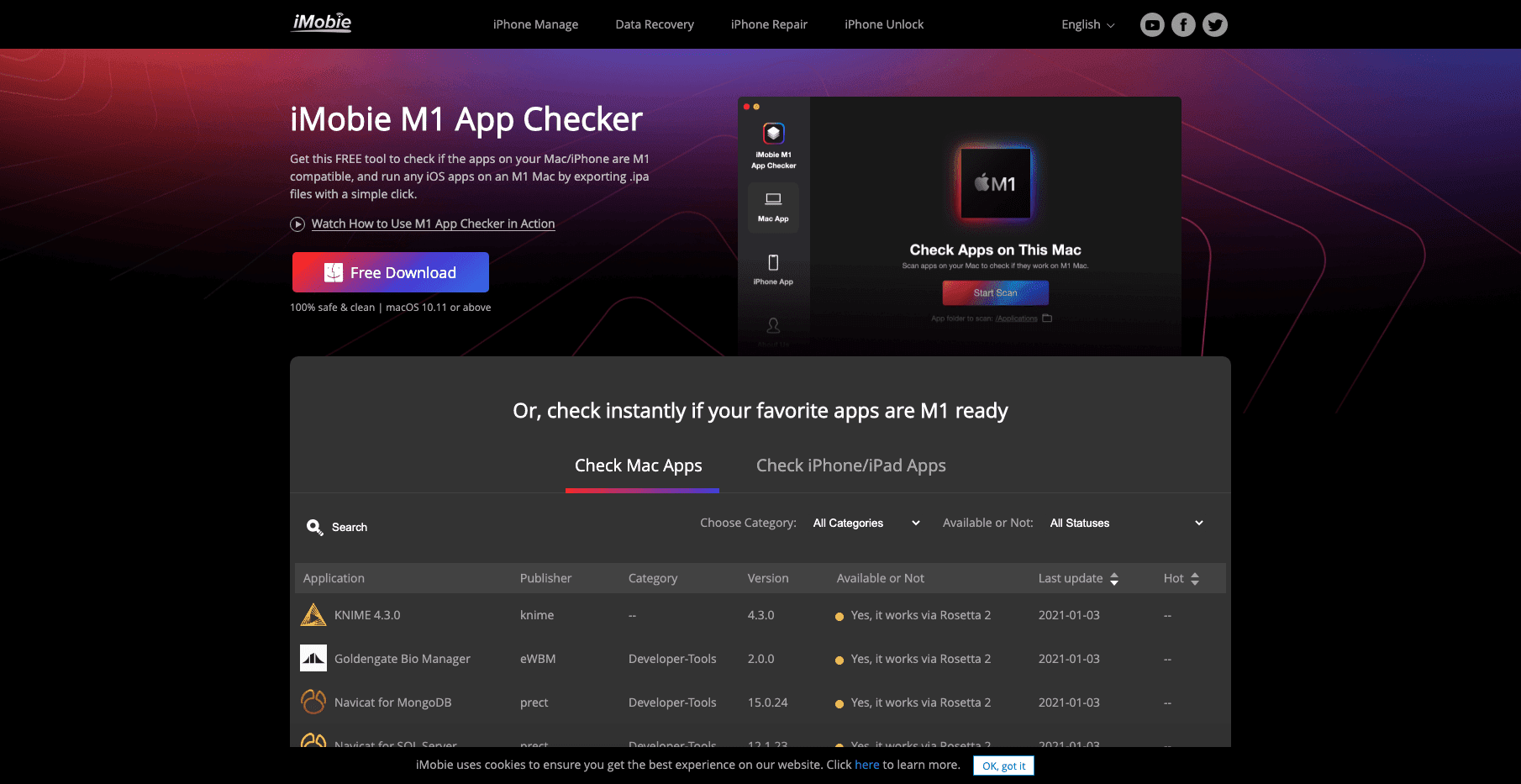Click the Available or Not column header
The width and height of the screenshot is (1521, 784).
pyautogui.click(x=880, y=578)
